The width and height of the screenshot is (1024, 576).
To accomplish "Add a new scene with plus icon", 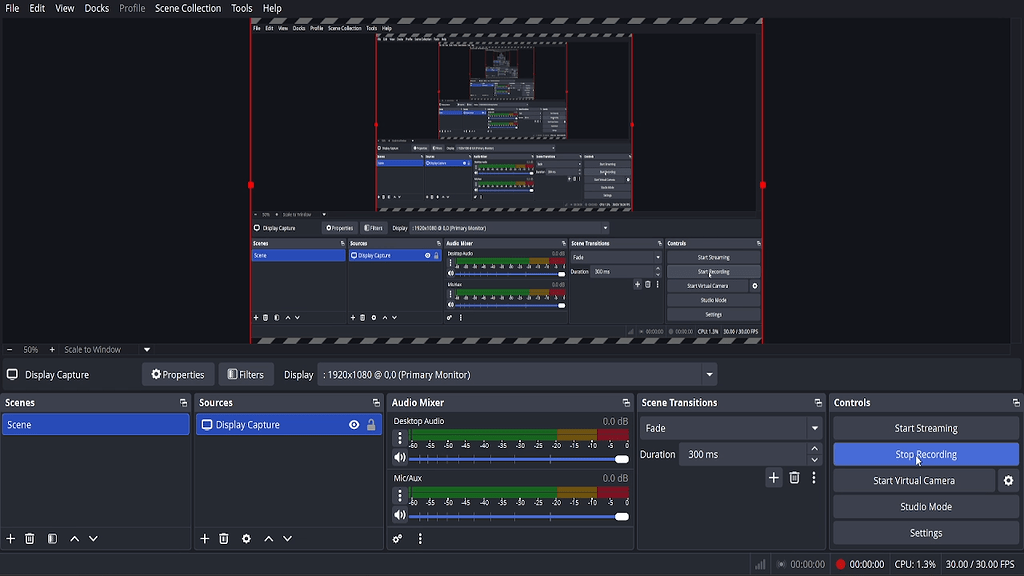I will point(11,539).
